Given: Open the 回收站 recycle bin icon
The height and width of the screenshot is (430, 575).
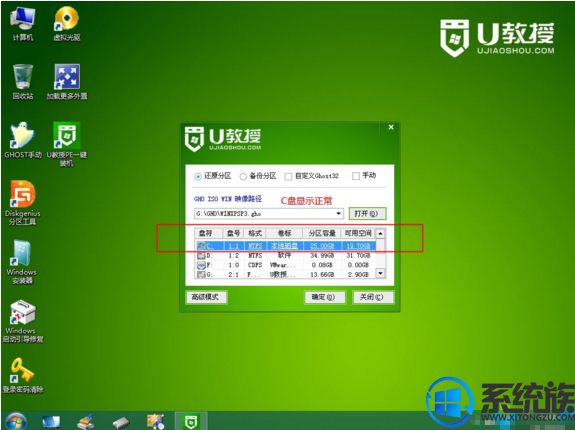Looking at the screenshot, I should click(x=23, y=82).
